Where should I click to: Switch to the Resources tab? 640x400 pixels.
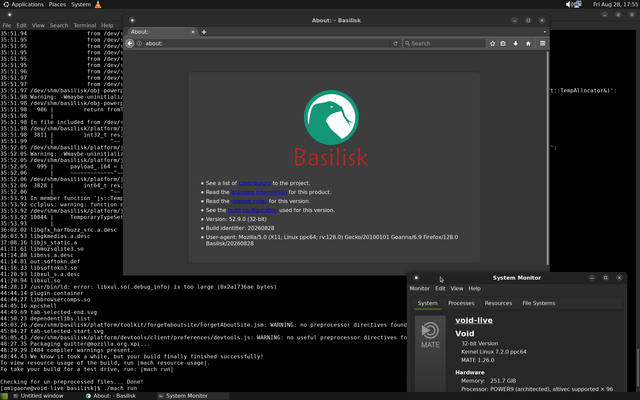(x=498, y=303)
